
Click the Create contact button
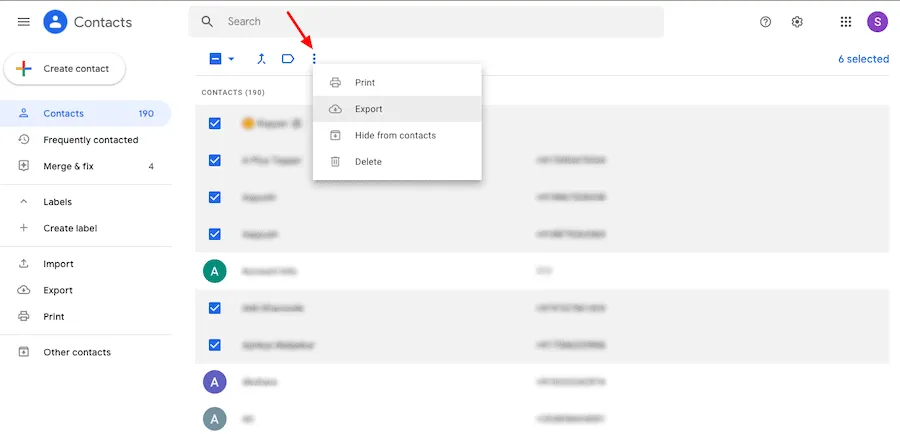pyautogui.click(x=64, y=69)
